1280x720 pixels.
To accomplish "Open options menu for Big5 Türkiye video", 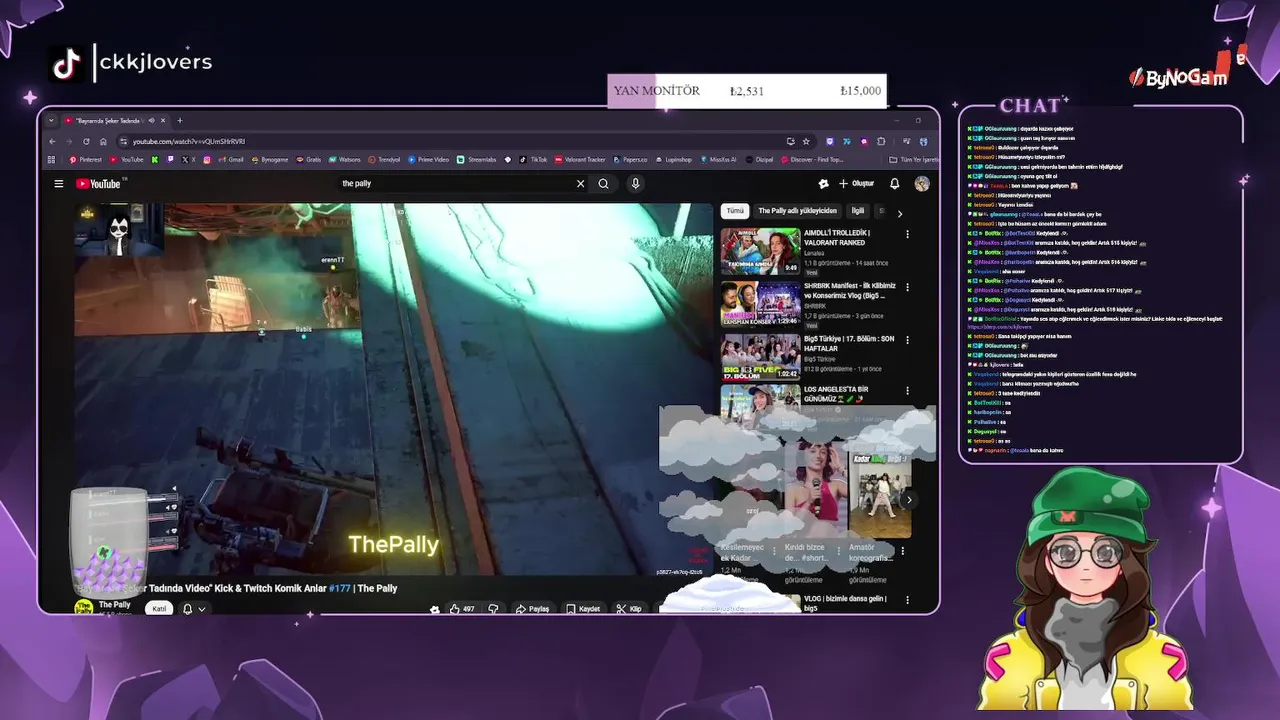I will pos(908,340).
